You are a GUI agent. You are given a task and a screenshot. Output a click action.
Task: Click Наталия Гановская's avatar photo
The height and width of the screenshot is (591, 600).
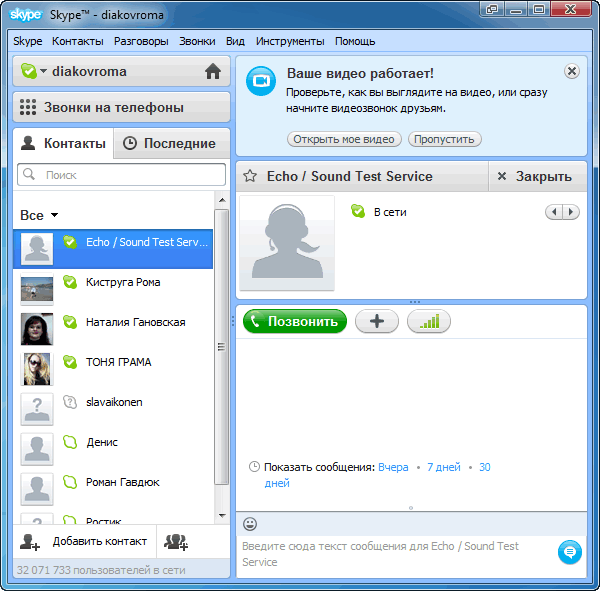point(37,329)
